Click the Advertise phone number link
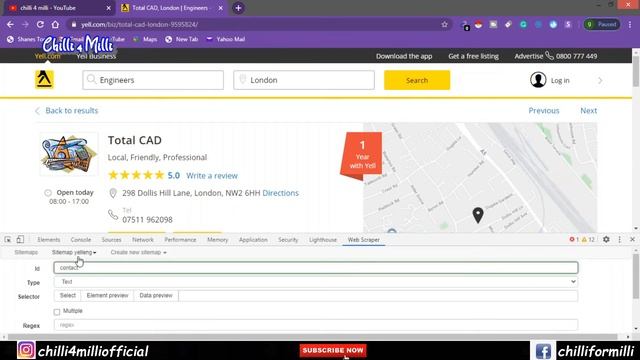Image resolution: width=640 pixels, height=360 pixels. click(556, 56)
